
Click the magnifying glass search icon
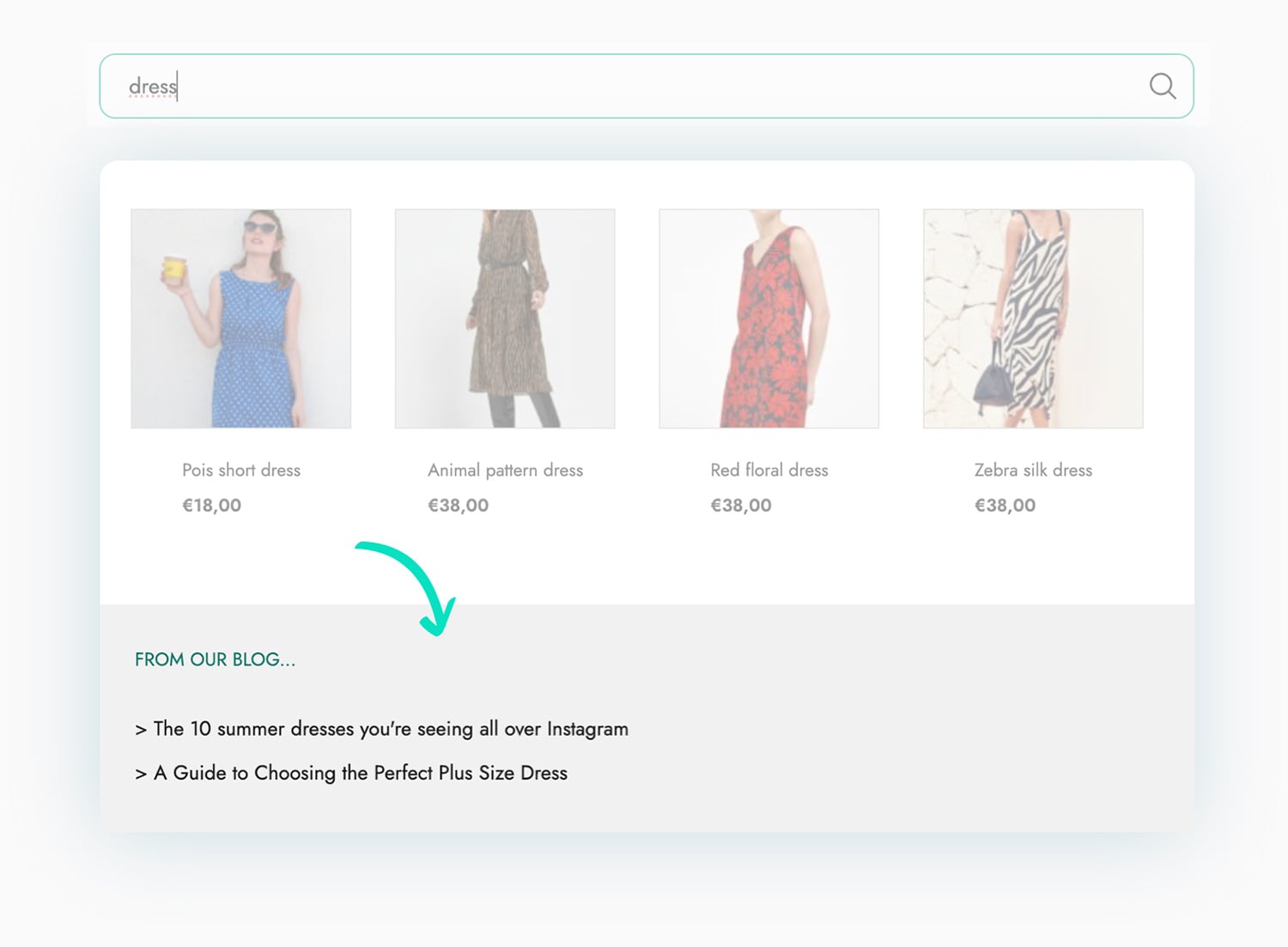click(1163, 86)
